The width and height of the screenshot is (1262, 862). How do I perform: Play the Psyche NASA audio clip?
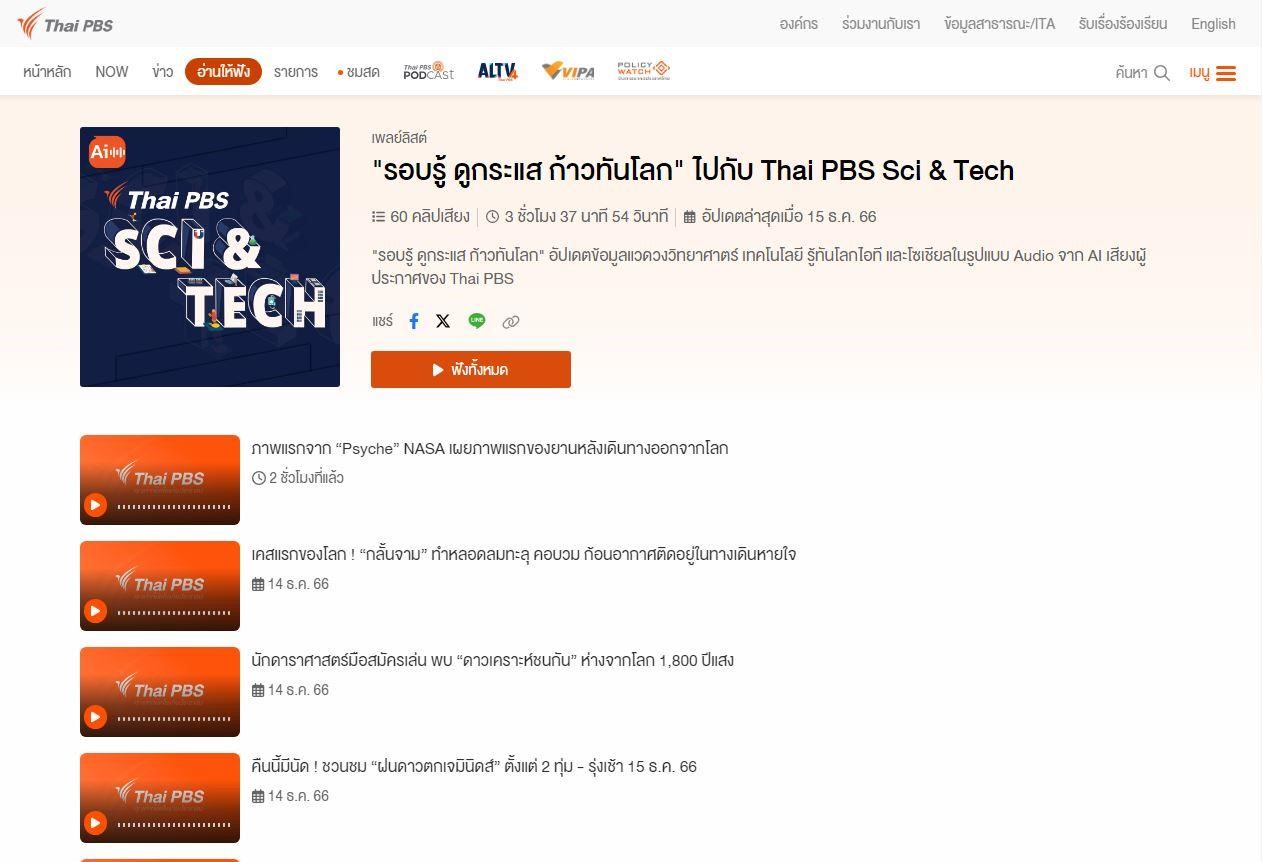tap(95, 505)
